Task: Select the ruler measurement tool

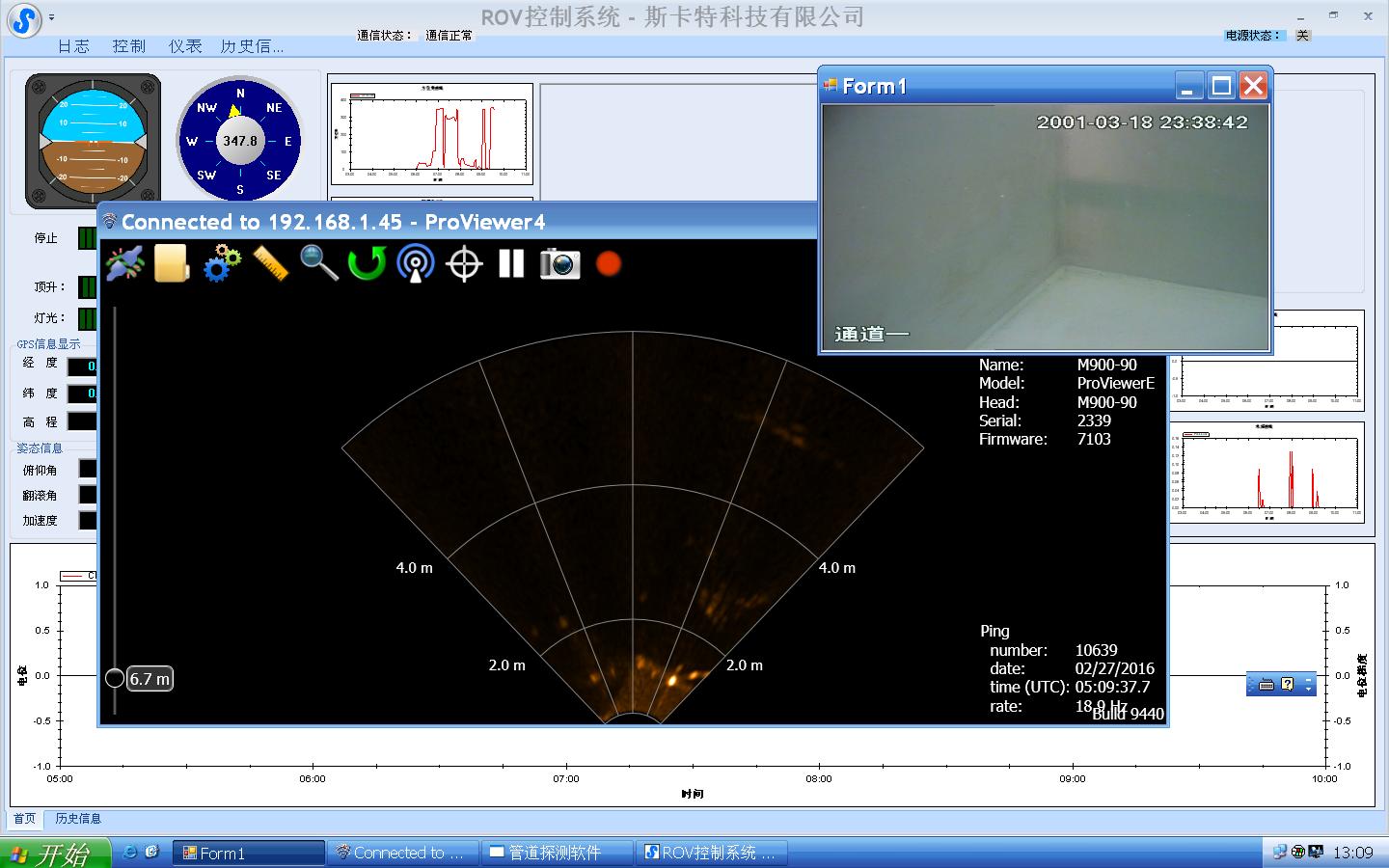Action: click(270, 263)
